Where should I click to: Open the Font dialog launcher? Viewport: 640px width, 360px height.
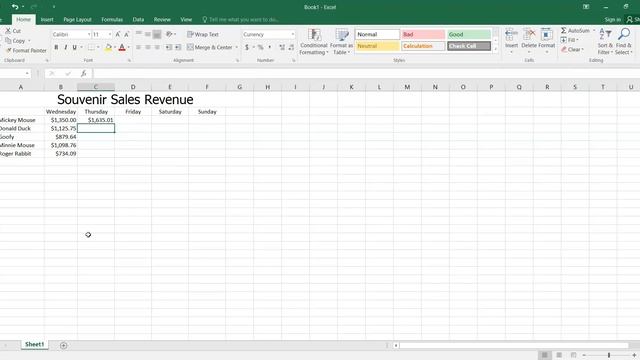coord(129,60)
